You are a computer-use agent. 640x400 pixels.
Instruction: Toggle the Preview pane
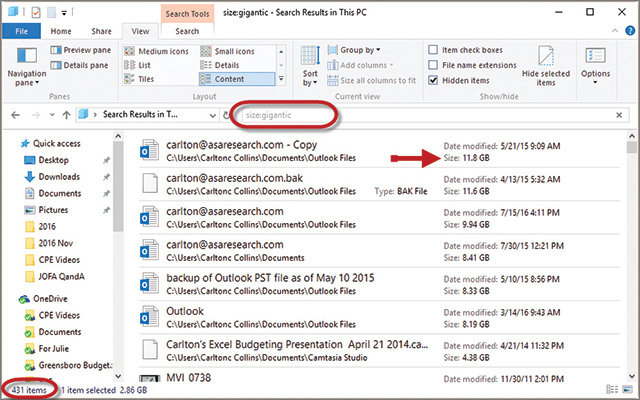coord(81,50)
